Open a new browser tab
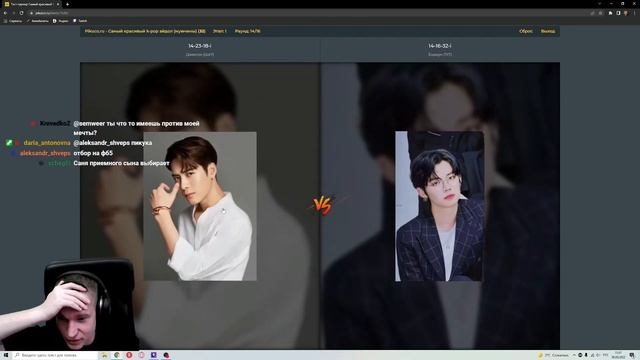Viewport: 640px width, 360px height. point(67,4)
